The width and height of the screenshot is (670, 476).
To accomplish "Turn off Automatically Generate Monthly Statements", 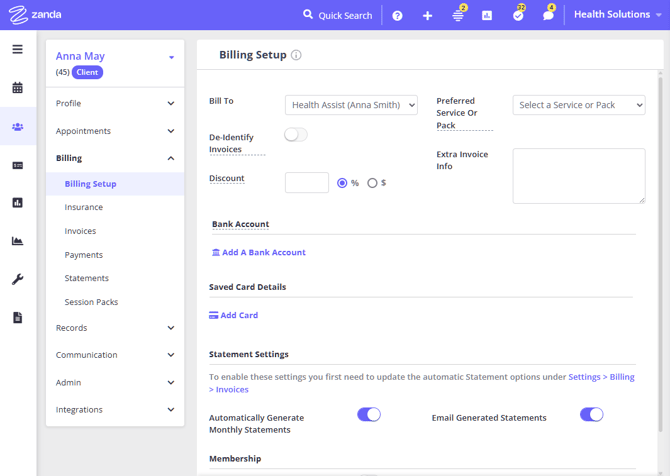I will click(369, 414).
